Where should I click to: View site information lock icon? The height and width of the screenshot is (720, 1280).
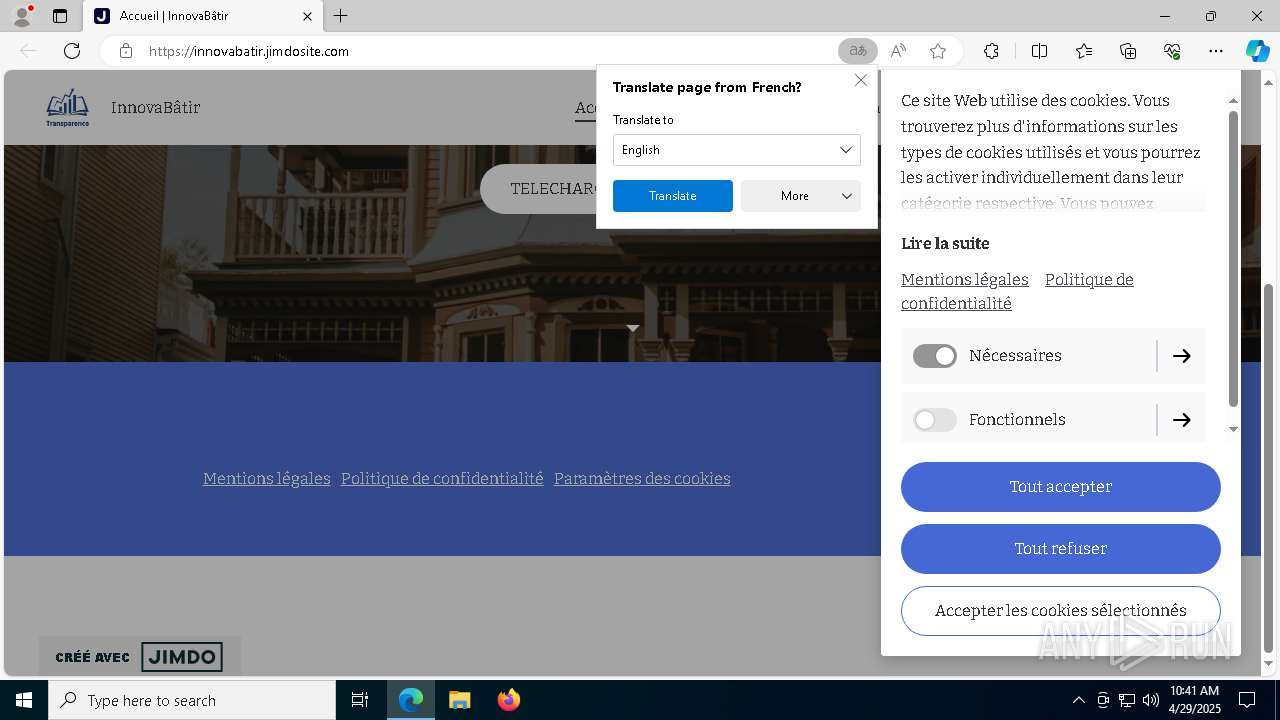click(126, 51)
